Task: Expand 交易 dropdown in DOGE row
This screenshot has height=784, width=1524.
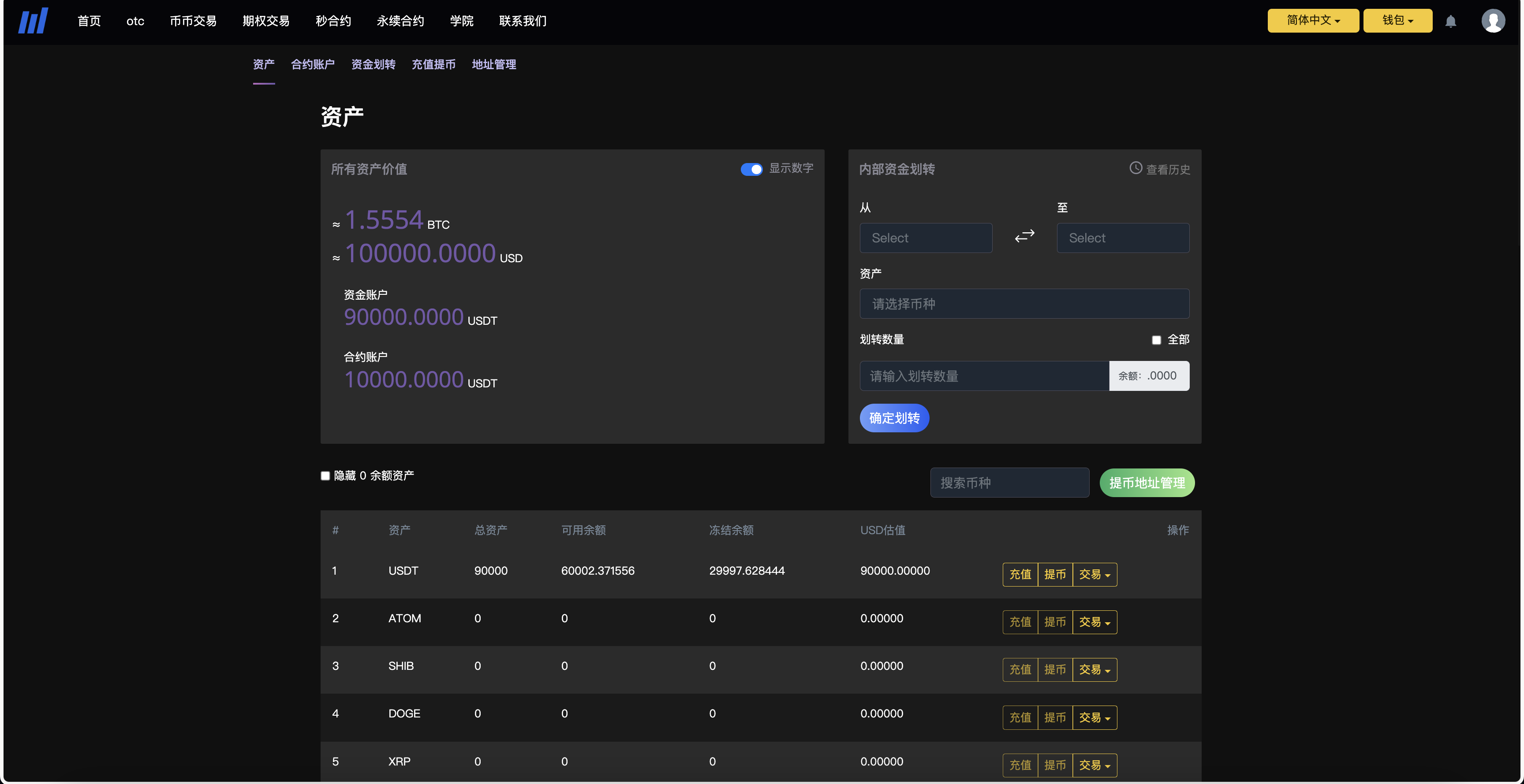Action: point(1094,718)
